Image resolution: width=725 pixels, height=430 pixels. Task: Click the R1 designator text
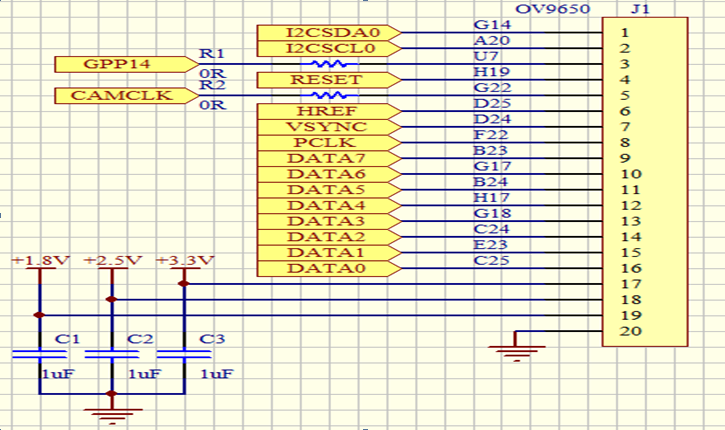(x=212, y=54)
